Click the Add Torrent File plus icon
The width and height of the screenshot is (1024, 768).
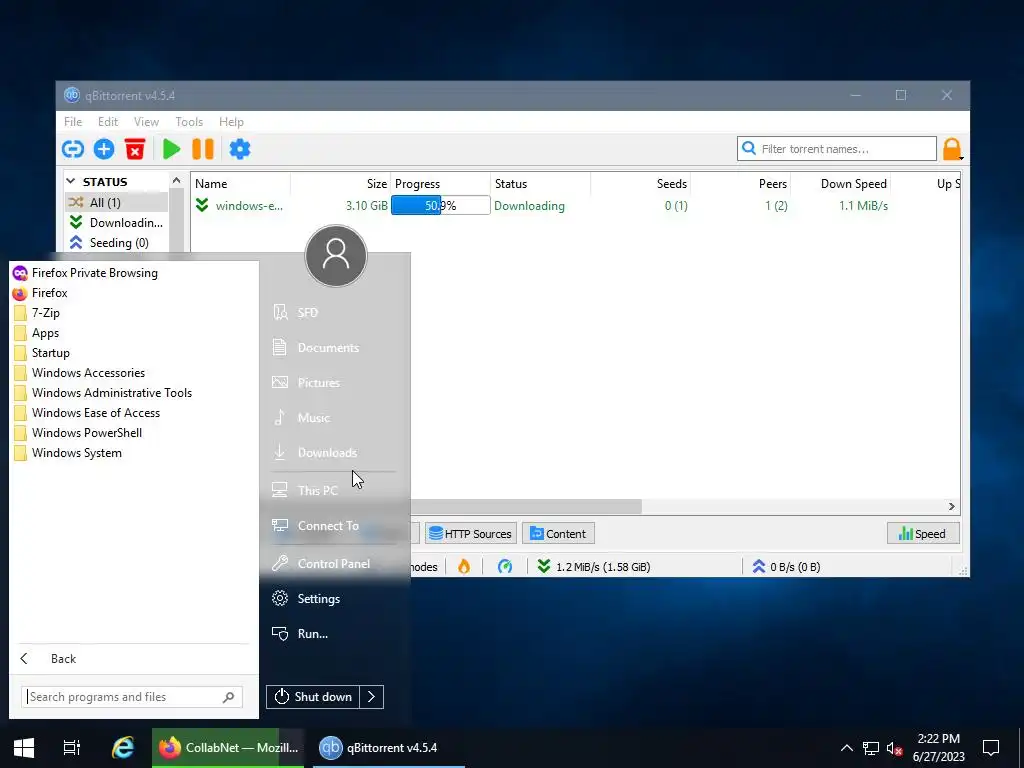point(104,149)
